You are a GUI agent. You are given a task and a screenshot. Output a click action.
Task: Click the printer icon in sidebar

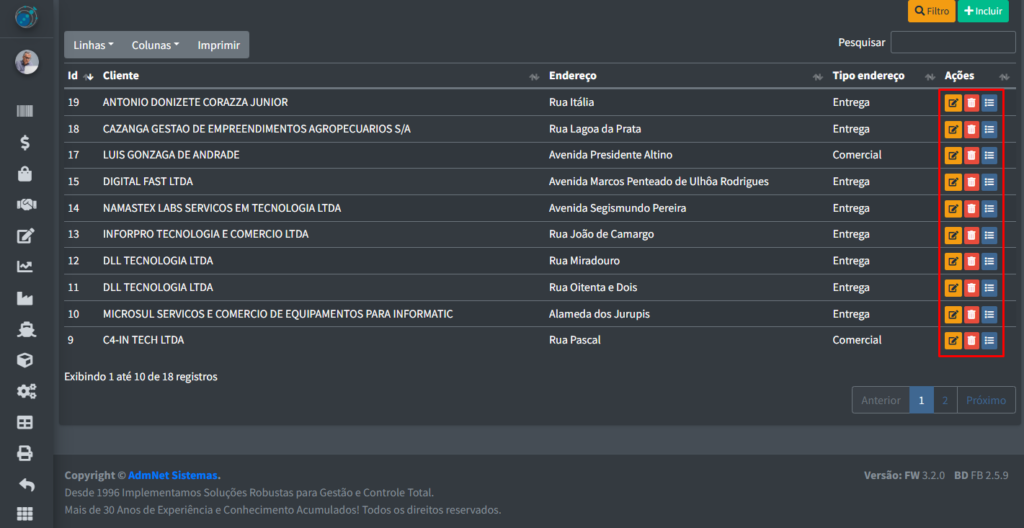(x=26, y=453)
